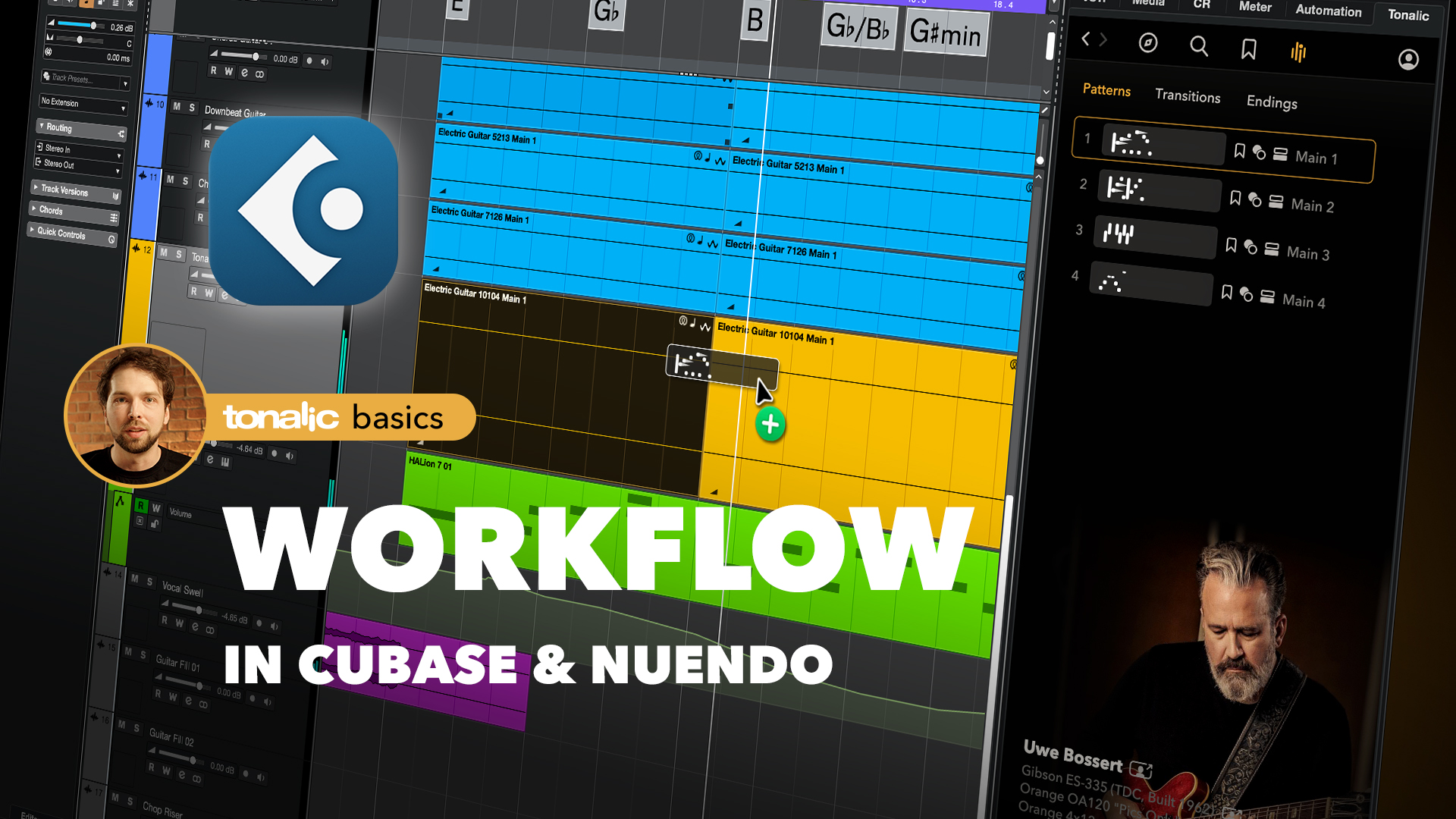
Task: Select the orange Tonalic waveform icon
Action: 1298,52
